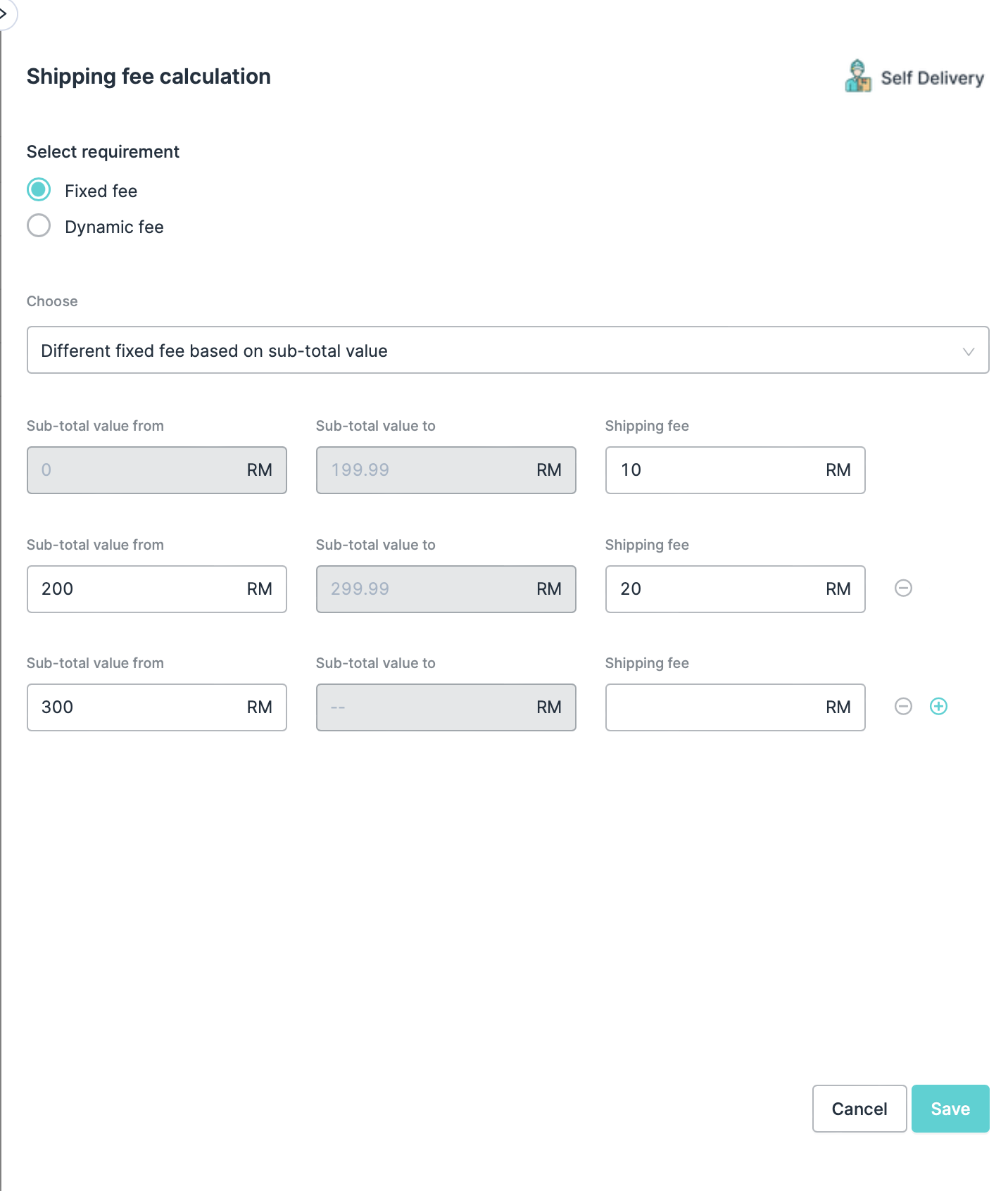This screenshot has height=1191, width=1008.
Task: Collapse panel using top-left arrow icon
Action: (4, 13)
